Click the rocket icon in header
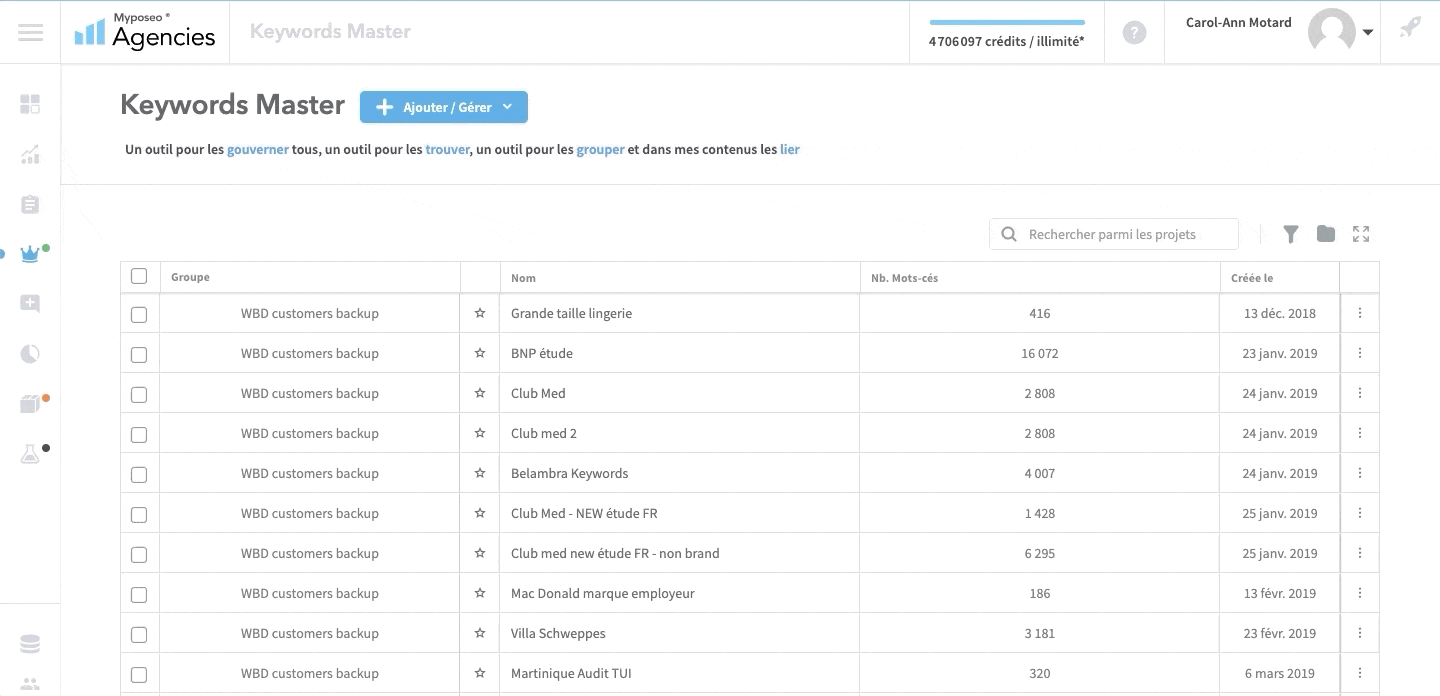1440x696 pixels. pos(1410,28)
